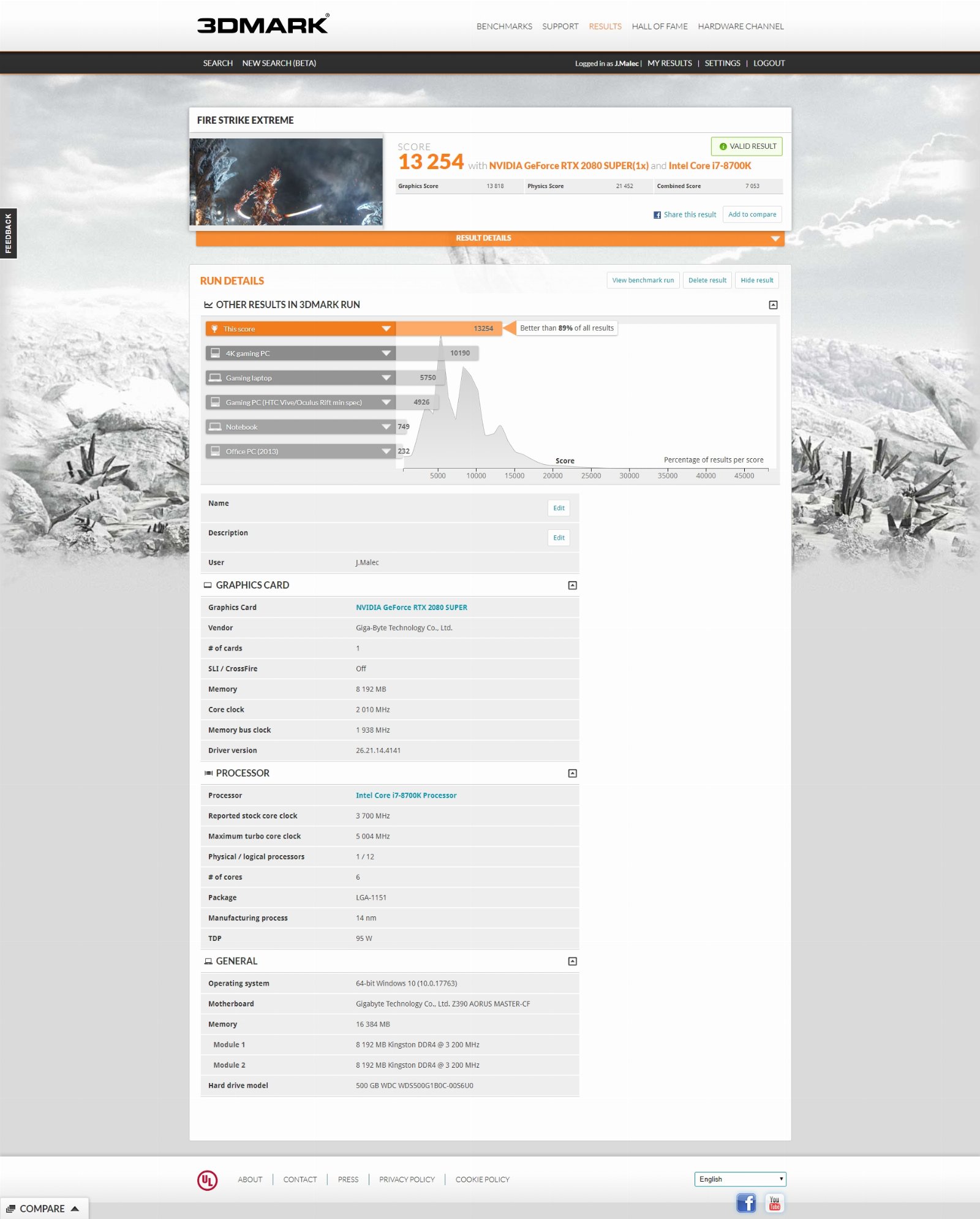Open the English language selector

[740, 1179]
